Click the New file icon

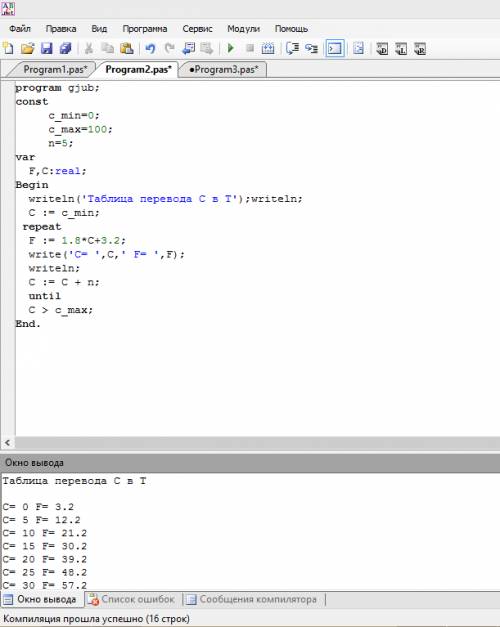(8, 48)
